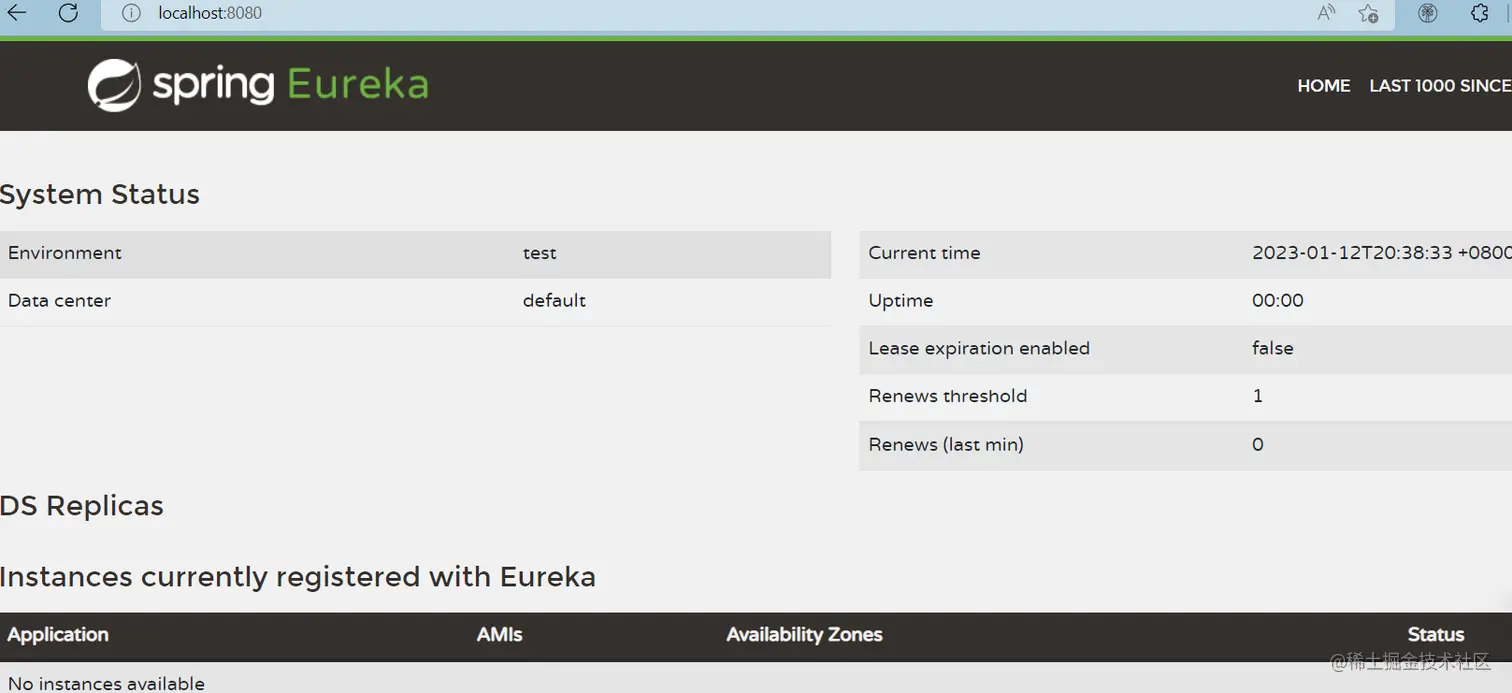The image size is (1512, 693).
Task: Select the Data center label
Action: 59,301
